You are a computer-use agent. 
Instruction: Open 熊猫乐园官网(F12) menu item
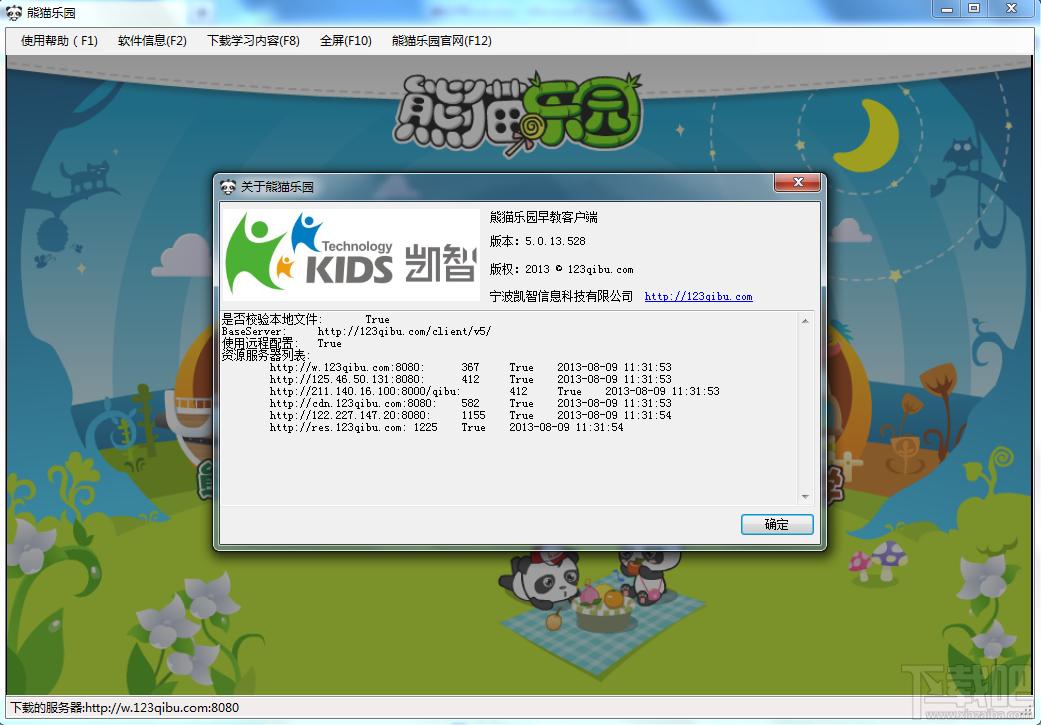(x=441, y=41)
